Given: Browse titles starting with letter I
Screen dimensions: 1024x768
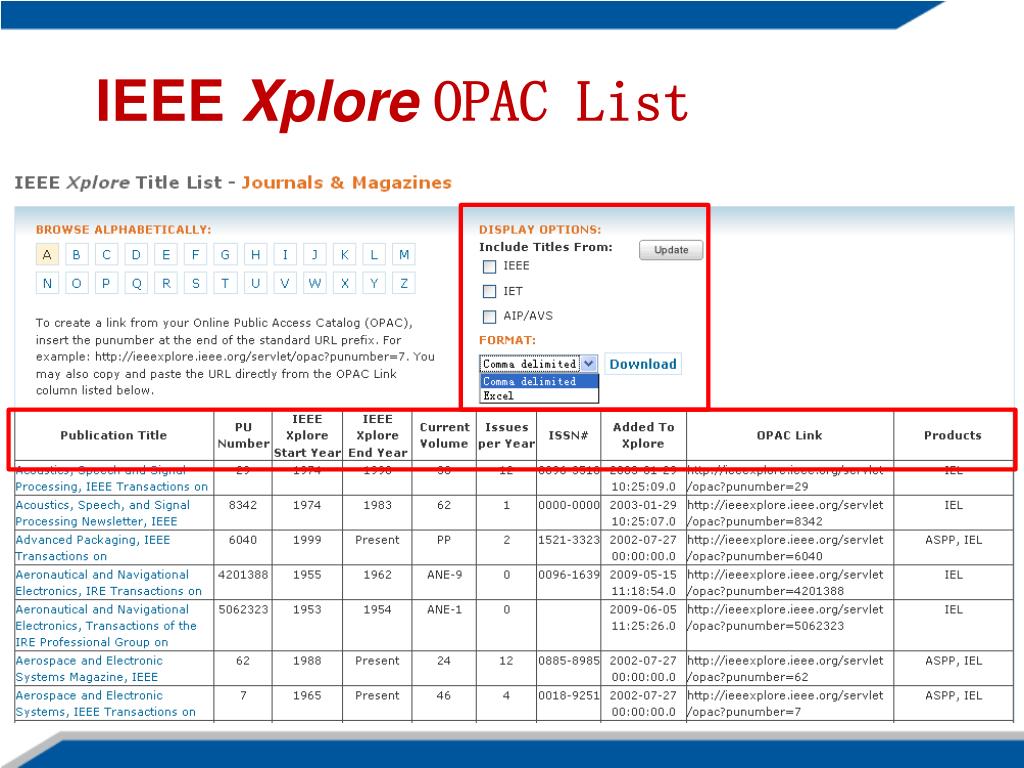Looking at the screenshot, I should 285,255.
